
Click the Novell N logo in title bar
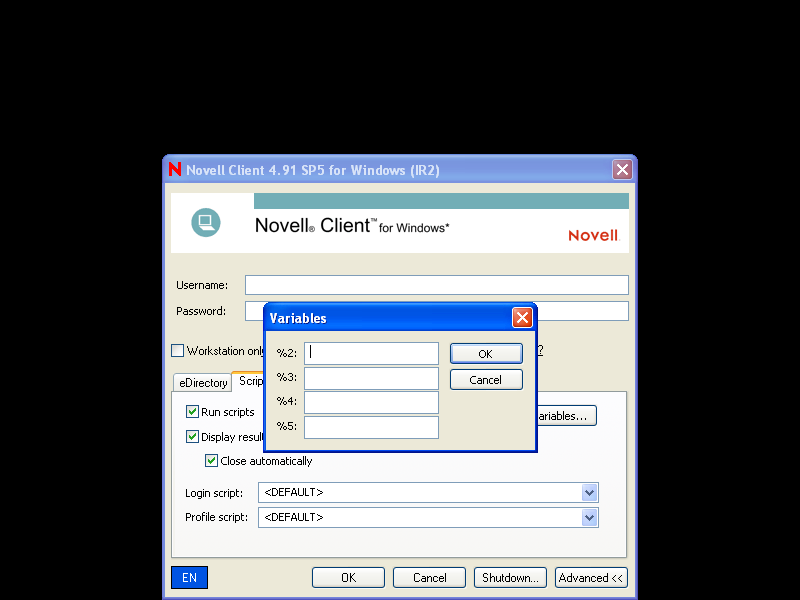[x=174, y=169]
